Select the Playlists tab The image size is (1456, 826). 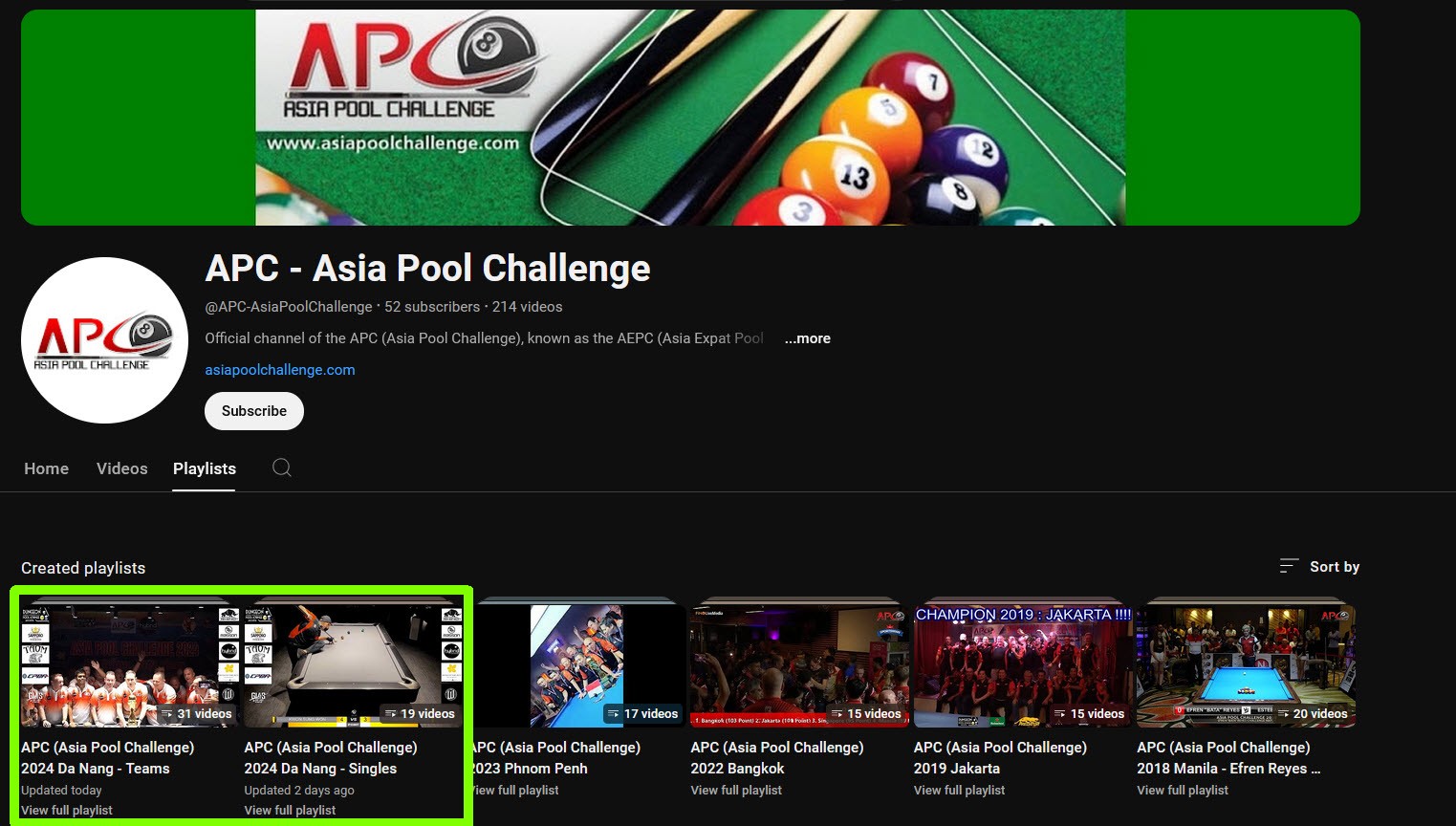[x=204, y=468]
